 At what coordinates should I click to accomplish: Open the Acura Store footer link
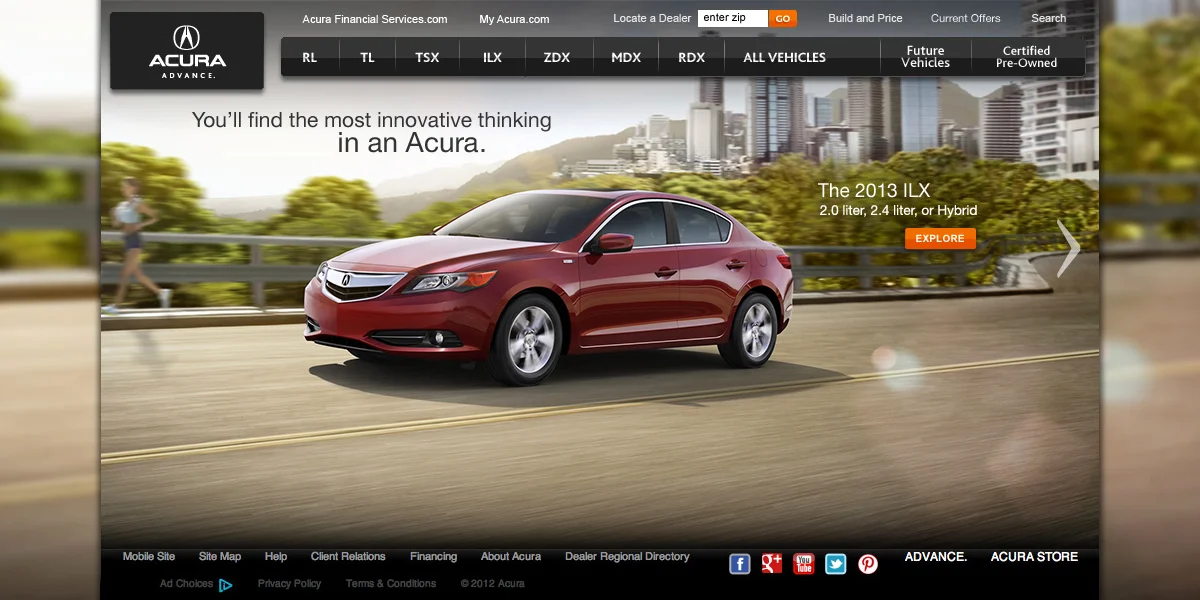pyautogui.click(x=1034, y=557)
